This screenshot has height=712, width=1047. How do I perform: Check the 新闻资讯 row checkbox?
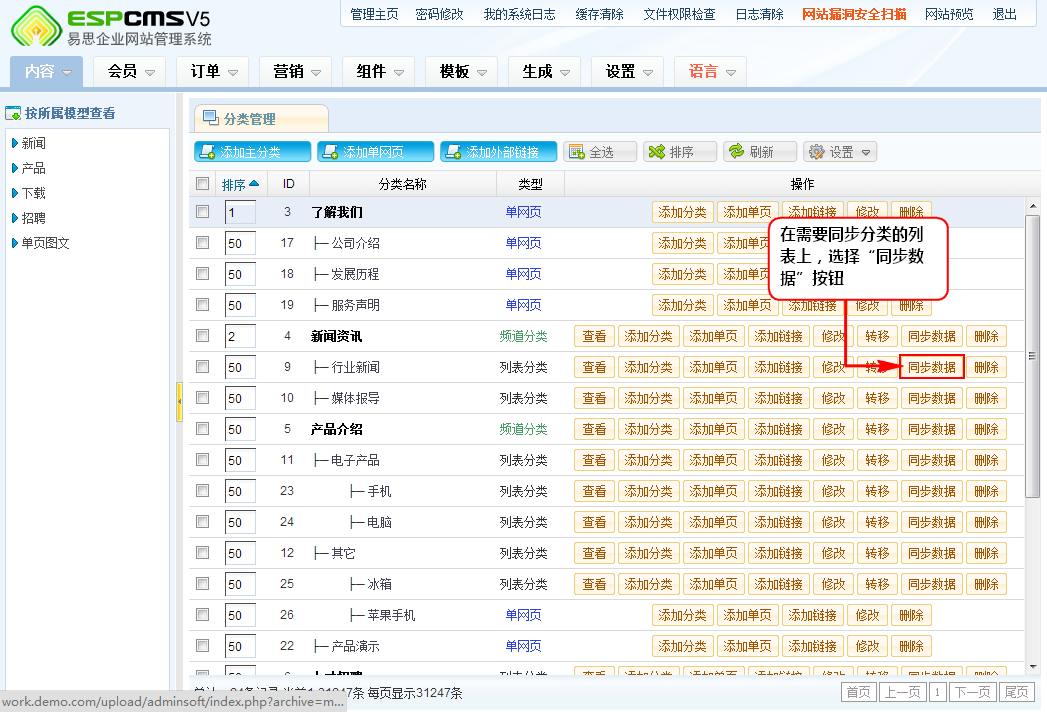coord(202,335)
